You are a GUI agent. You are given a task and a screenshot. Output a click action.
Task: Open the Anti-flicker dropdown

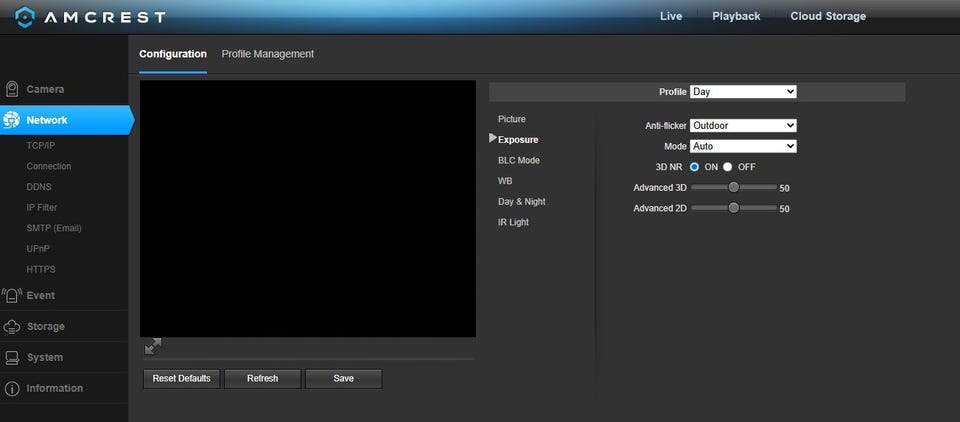click(x=743, y=126)
